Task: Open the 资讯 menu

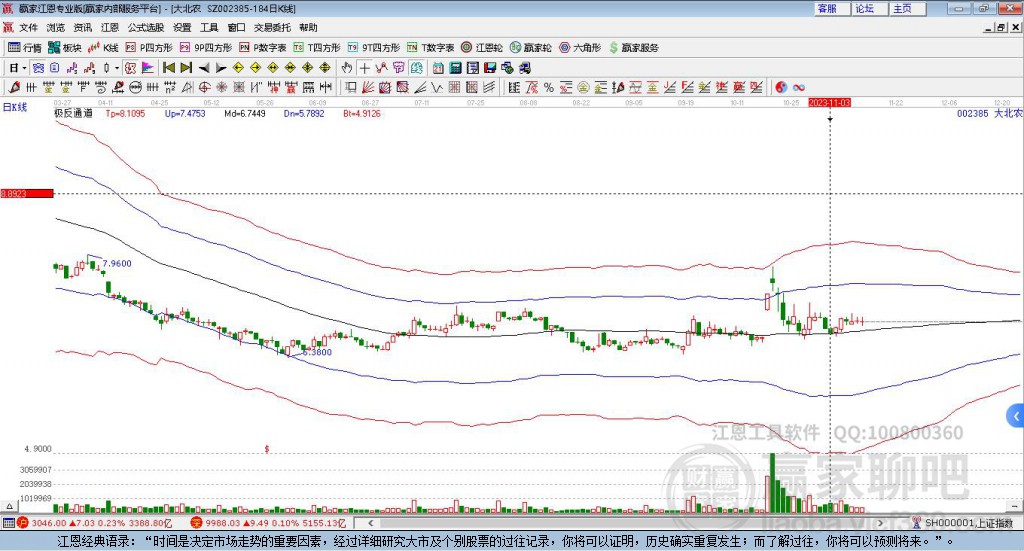Action: click(x=82, y=27)
